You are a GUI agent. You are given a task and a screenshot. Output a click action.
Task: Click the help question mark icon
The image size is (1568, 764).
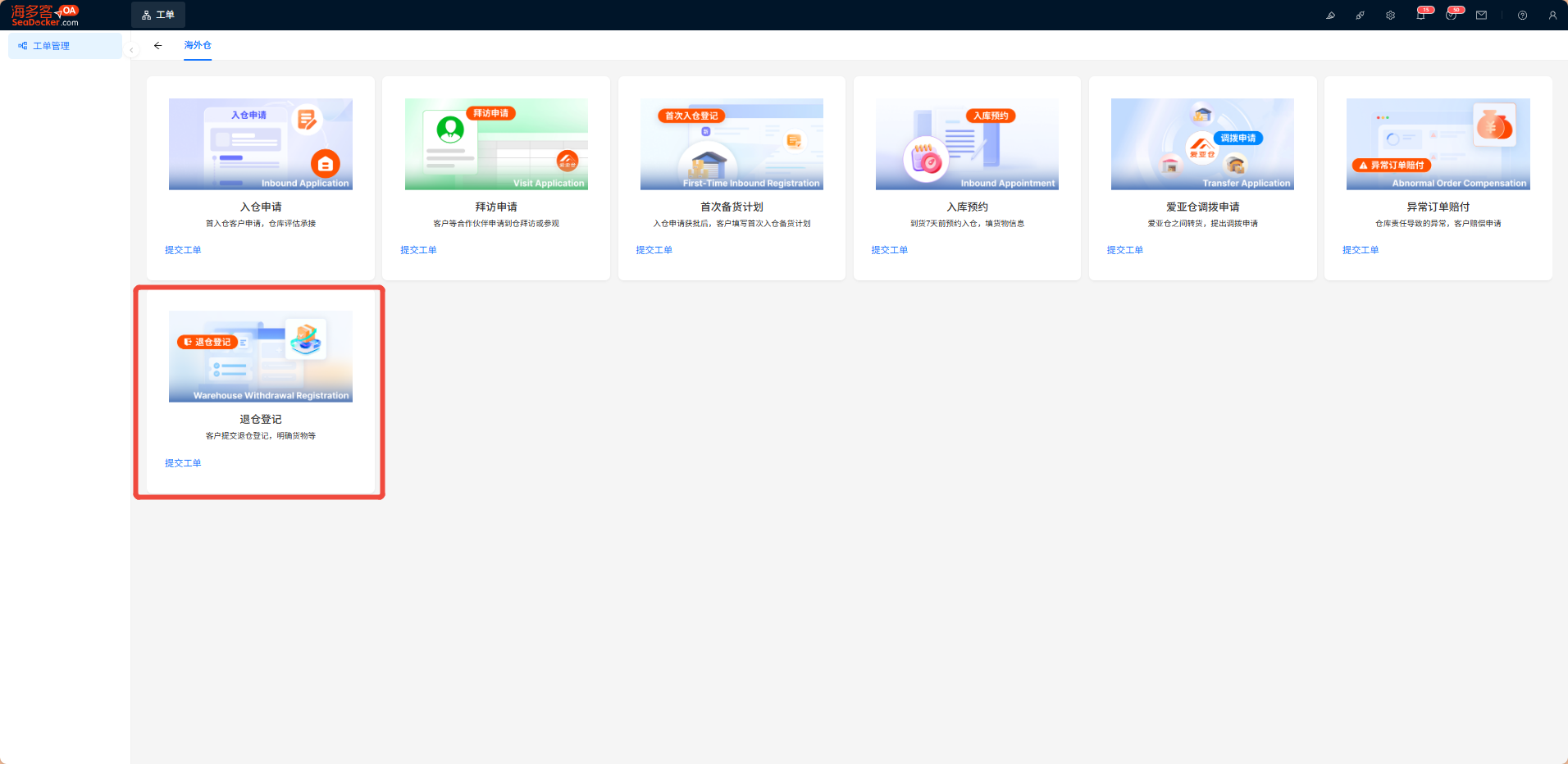point(1522,15)
